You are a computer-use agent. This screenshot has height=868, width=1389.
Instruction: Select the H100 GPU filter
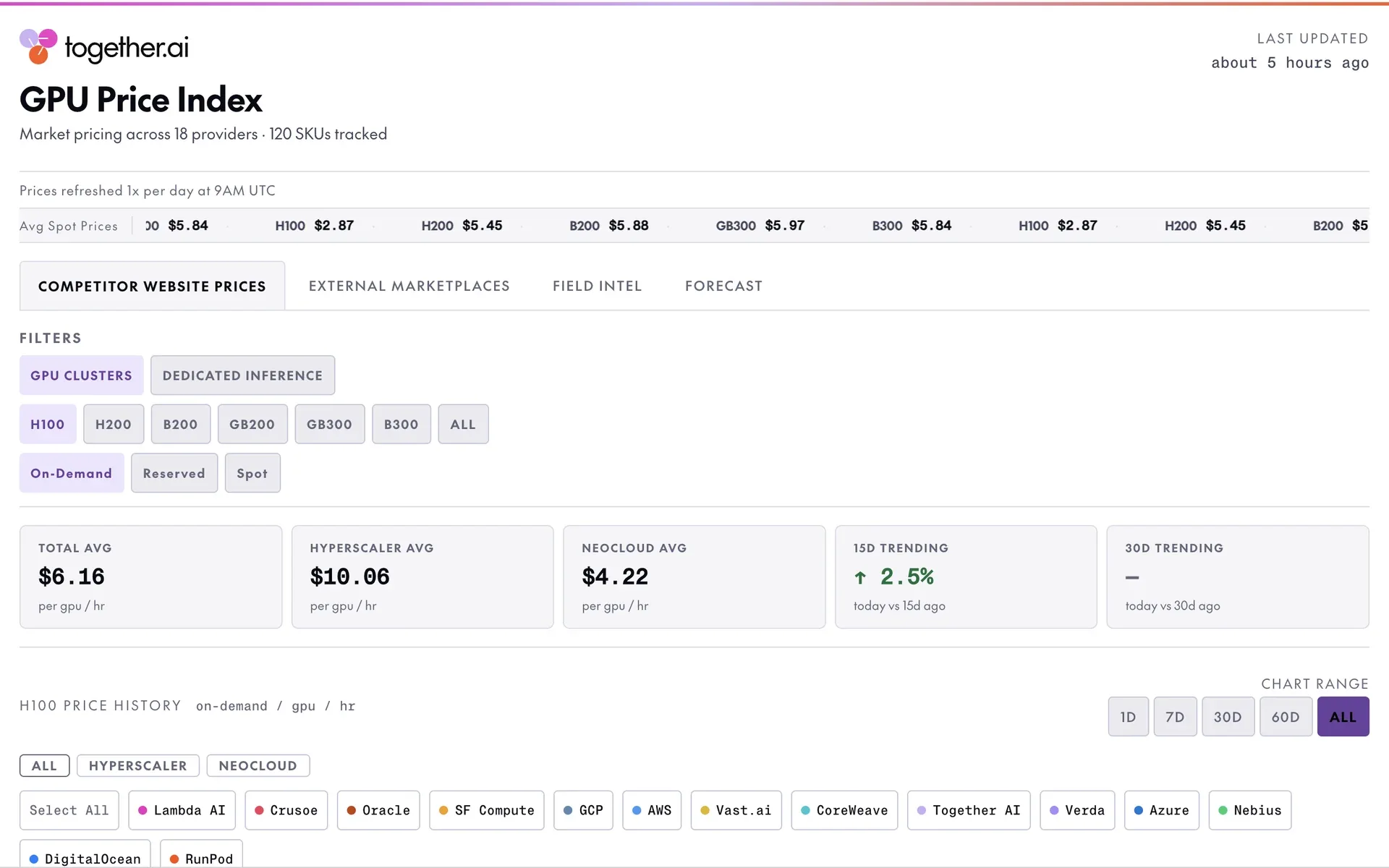pyautogui.click(x=48, y=425)
